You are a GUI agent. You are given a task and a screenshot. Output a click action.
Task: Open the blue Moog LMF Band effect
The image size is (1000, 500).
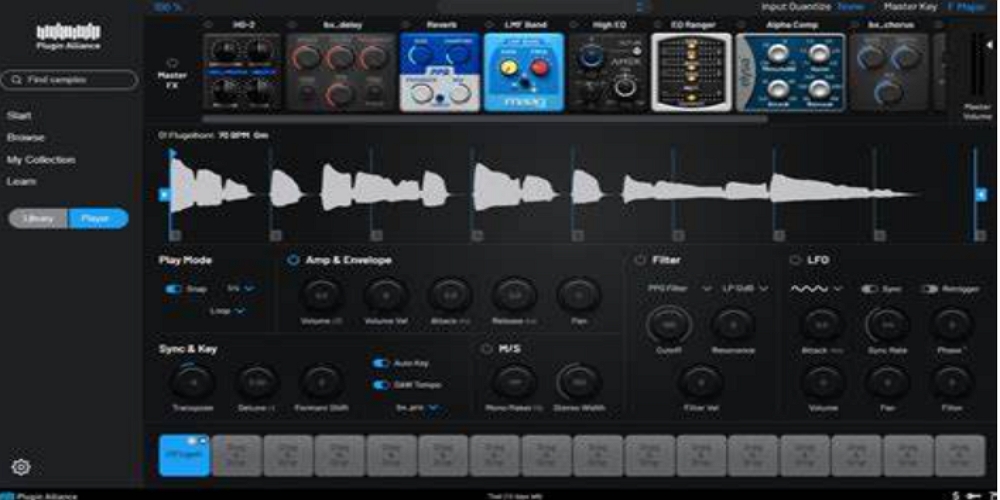(524, 72)
